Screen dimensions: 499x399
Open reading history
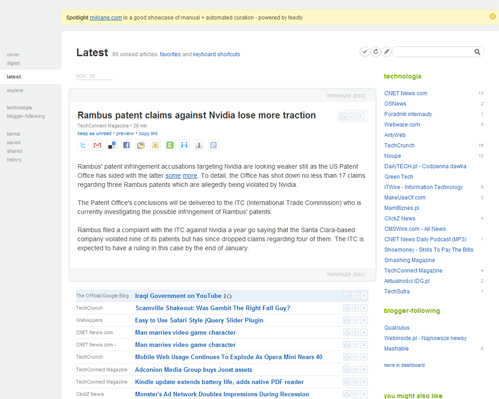[x=14, y=160]
